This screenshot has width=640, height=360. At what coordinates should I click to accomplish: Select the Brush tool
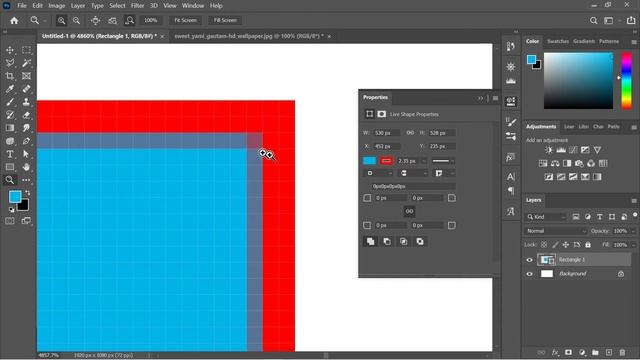10,102
